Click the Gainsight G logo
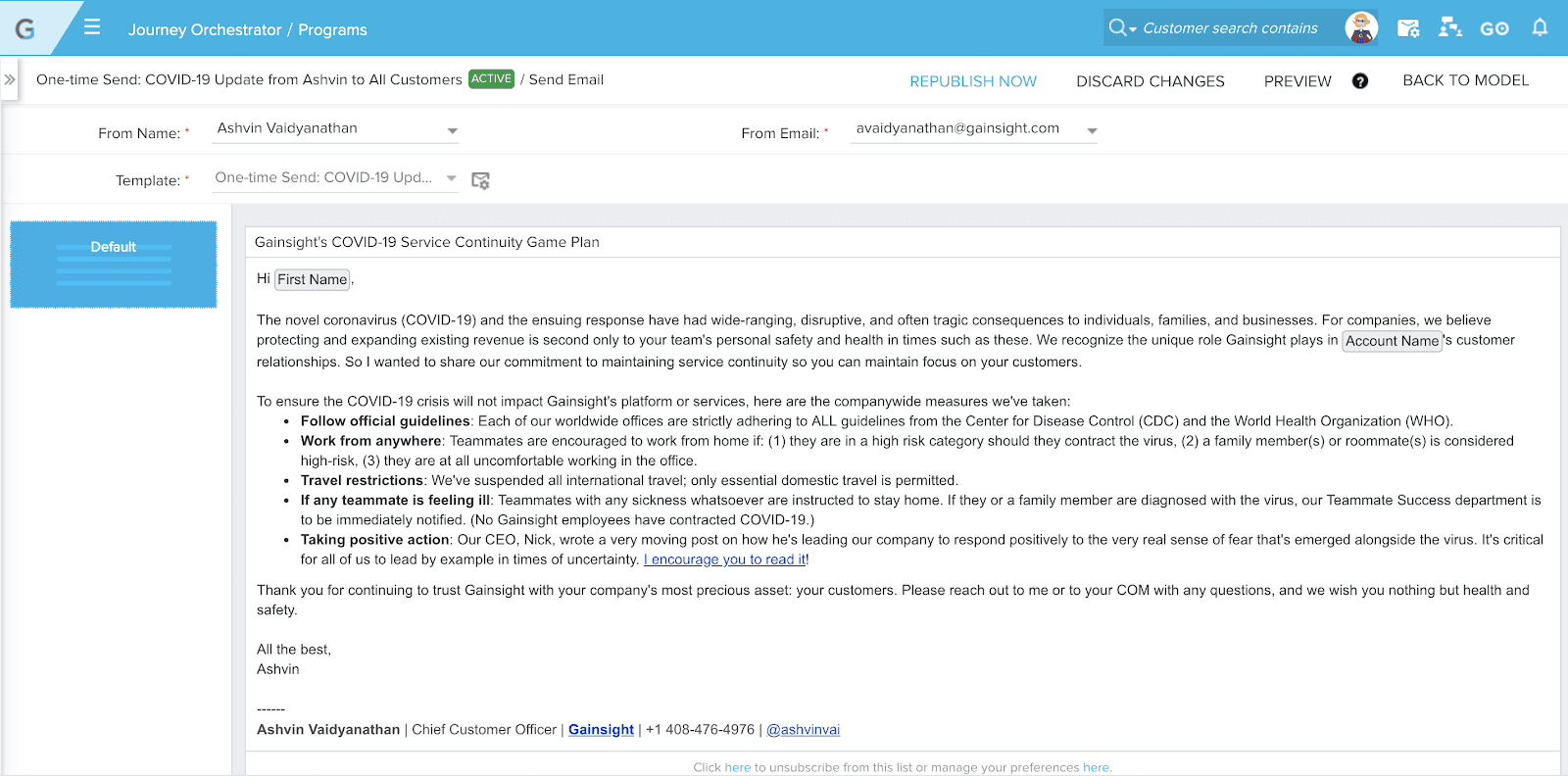The height and width of the screenshot is (776, 1568). [x=25, y=28]
